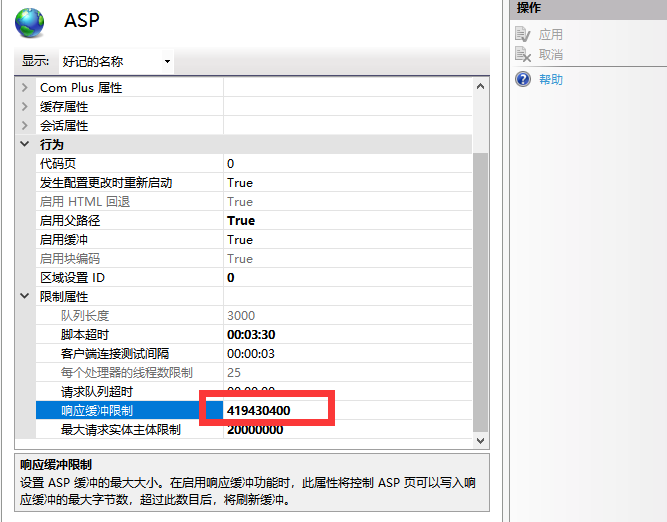Open the 帮助 help link

click(x=550, y=80)
